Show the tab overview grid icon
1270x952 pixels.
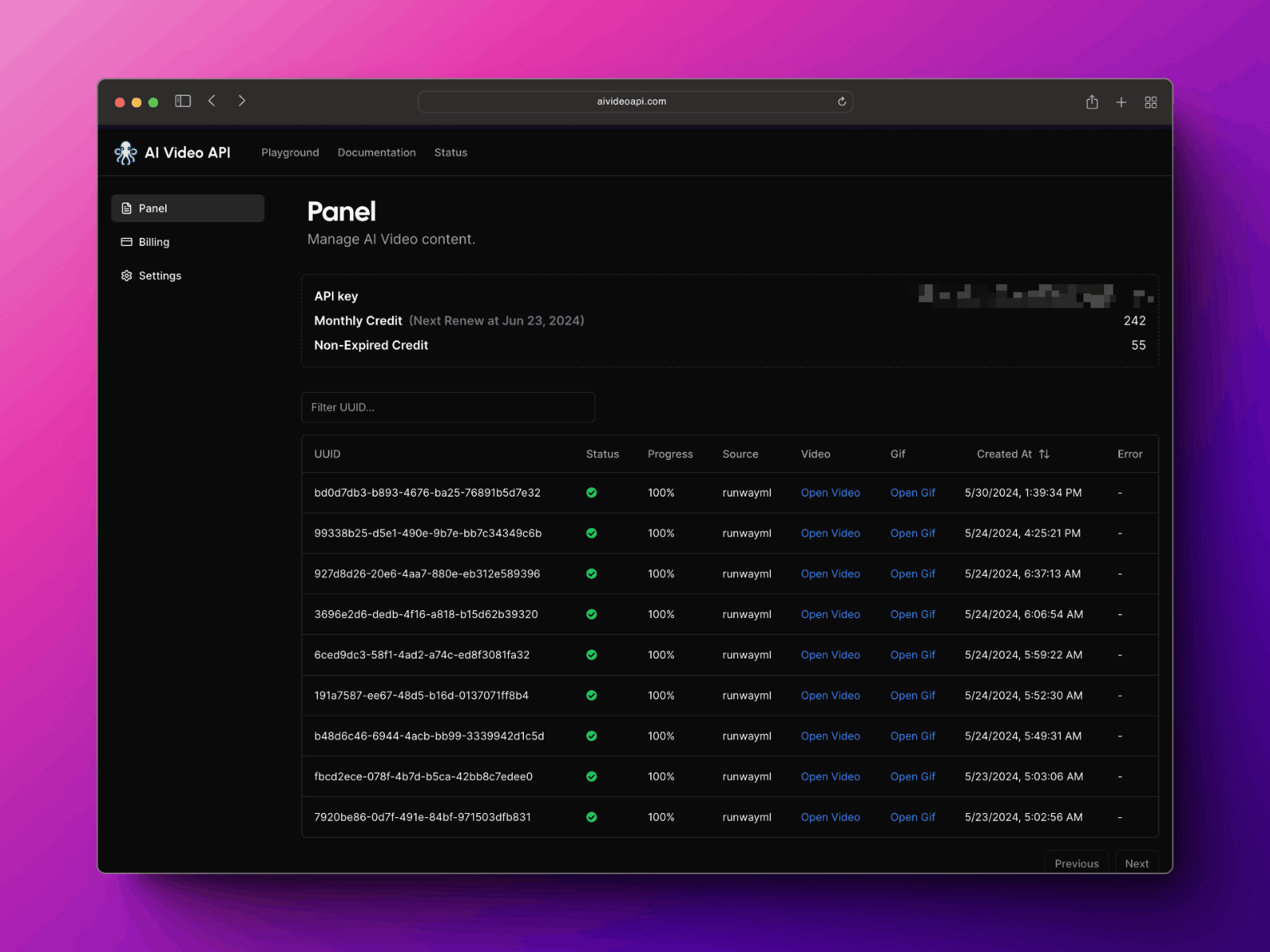coord(1150,102)
